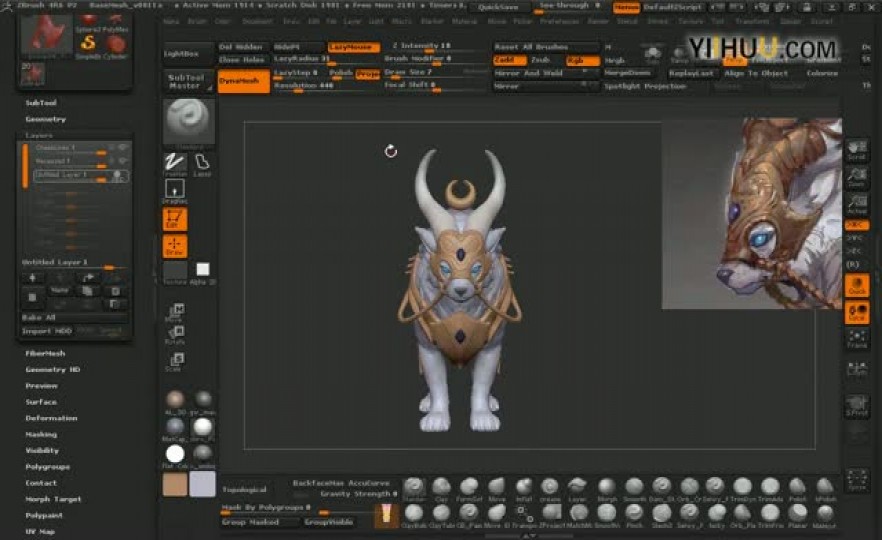Choose the TrimDyn brush
882x540 pixels.
(742, 488)
